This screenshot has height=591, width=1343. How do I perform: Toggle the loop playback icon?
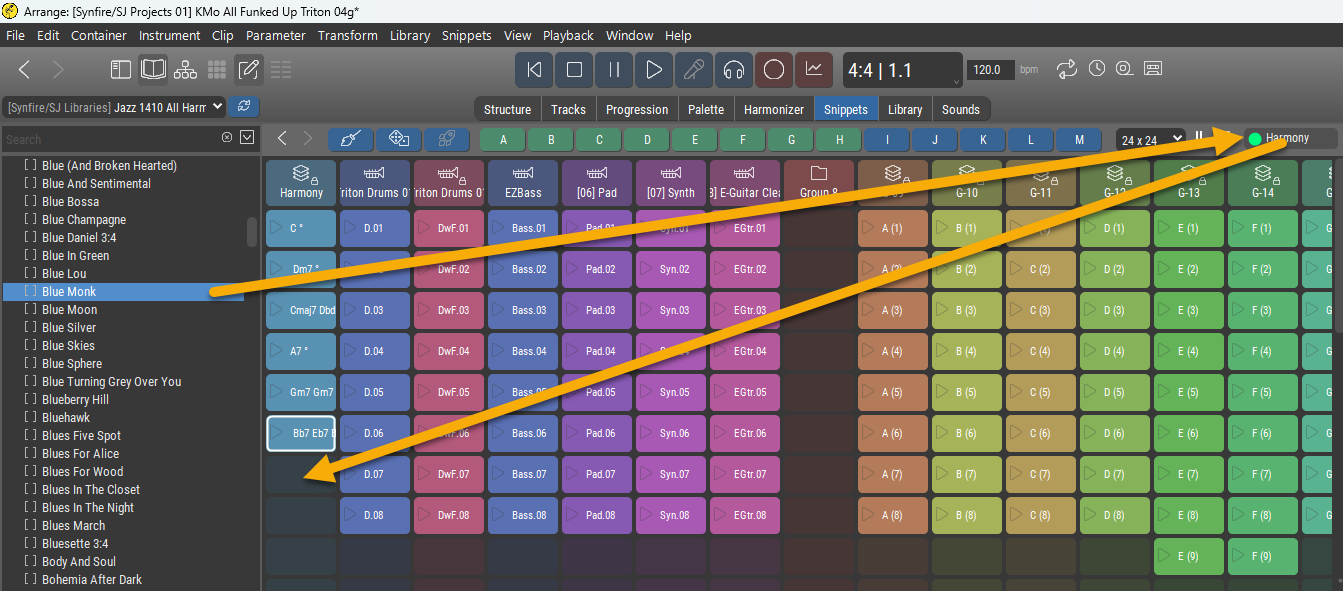1067,69
